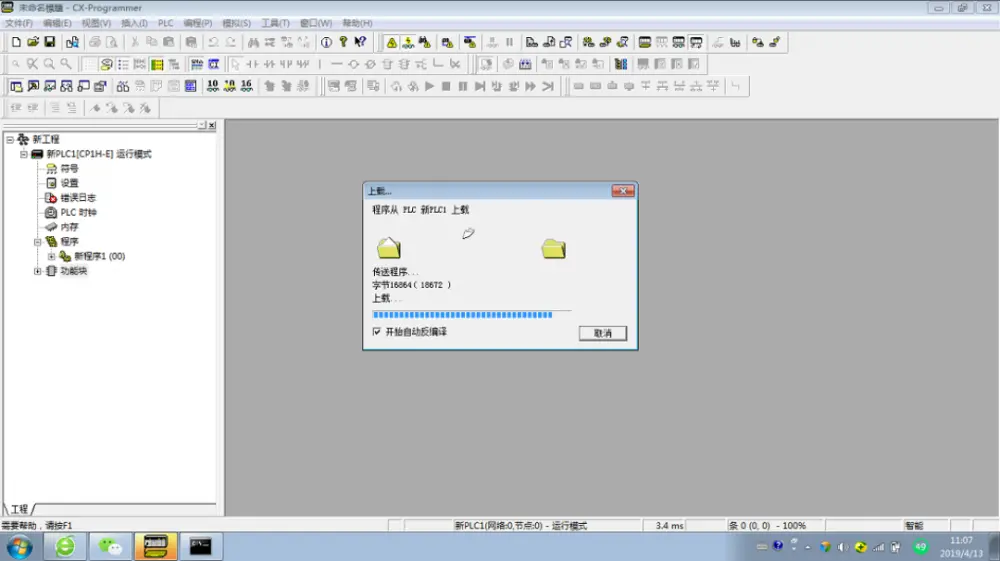This screenshot has width=1000, height=561.
Task: Click the 取消 button in upload dialog
Action: point(603,333)
